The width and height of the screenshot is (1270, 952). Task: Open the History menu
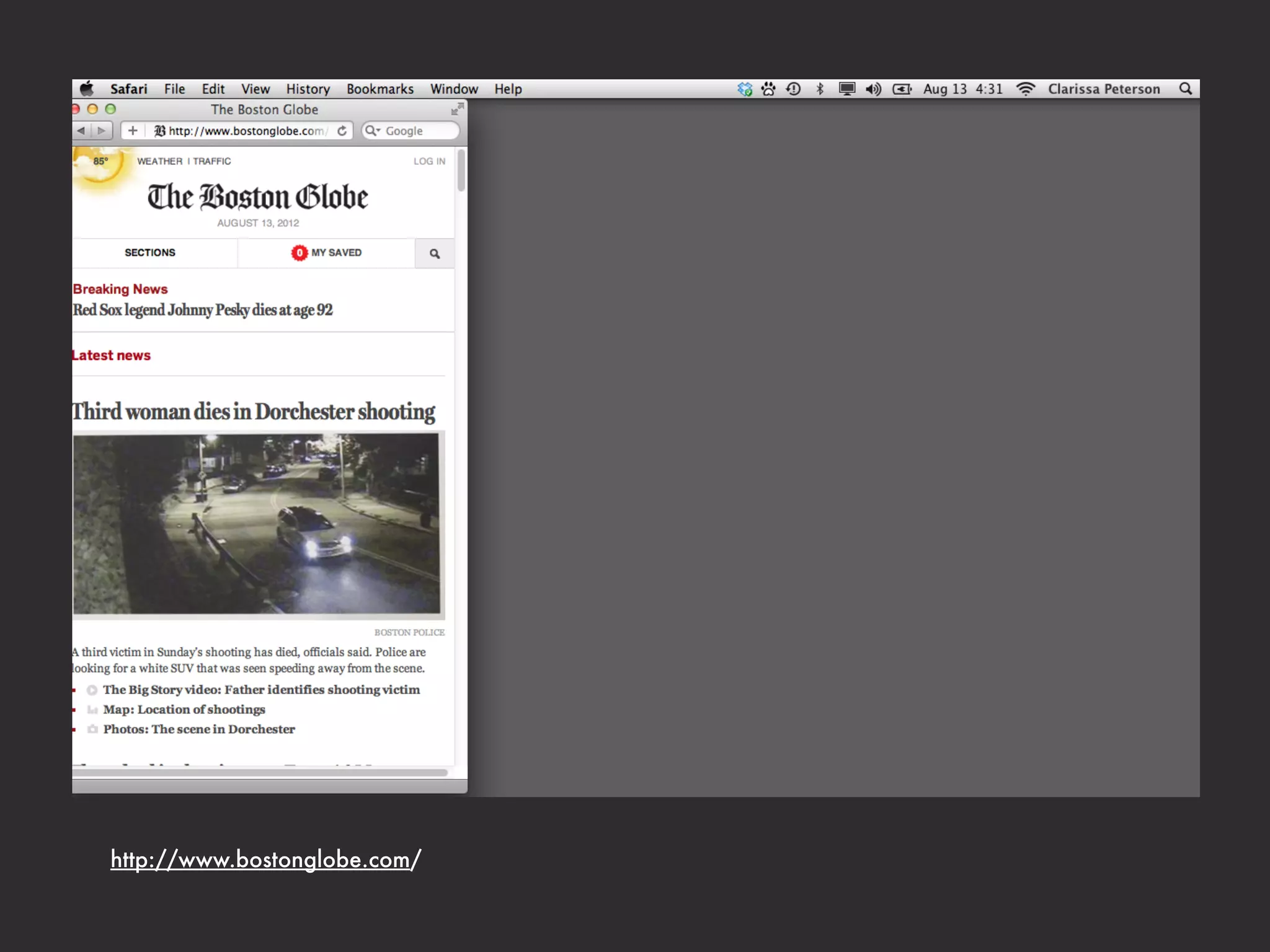pos(308,89)
